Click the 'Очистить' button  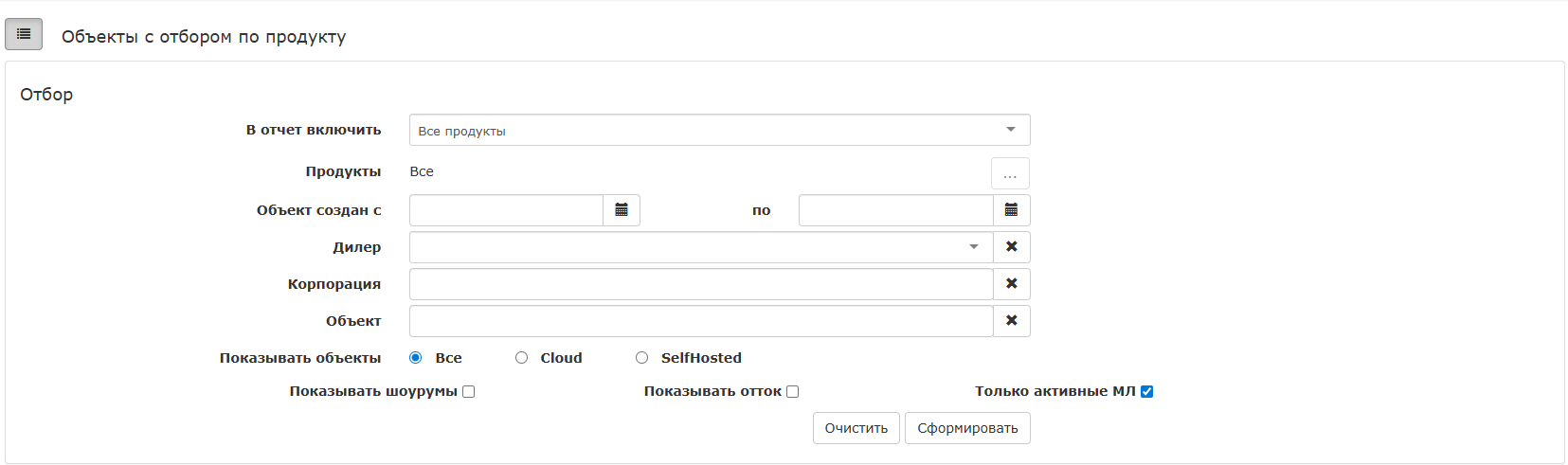click(856, 428)
